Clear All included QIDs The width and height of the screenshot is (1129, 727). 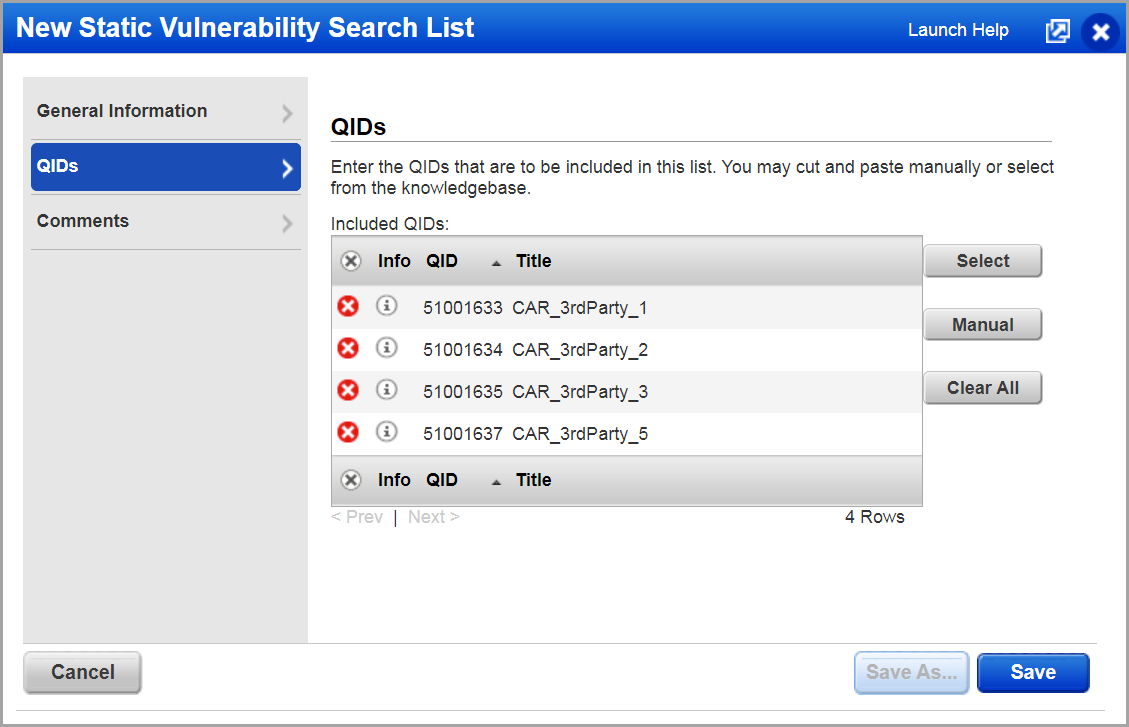click(x=982, y=388)
